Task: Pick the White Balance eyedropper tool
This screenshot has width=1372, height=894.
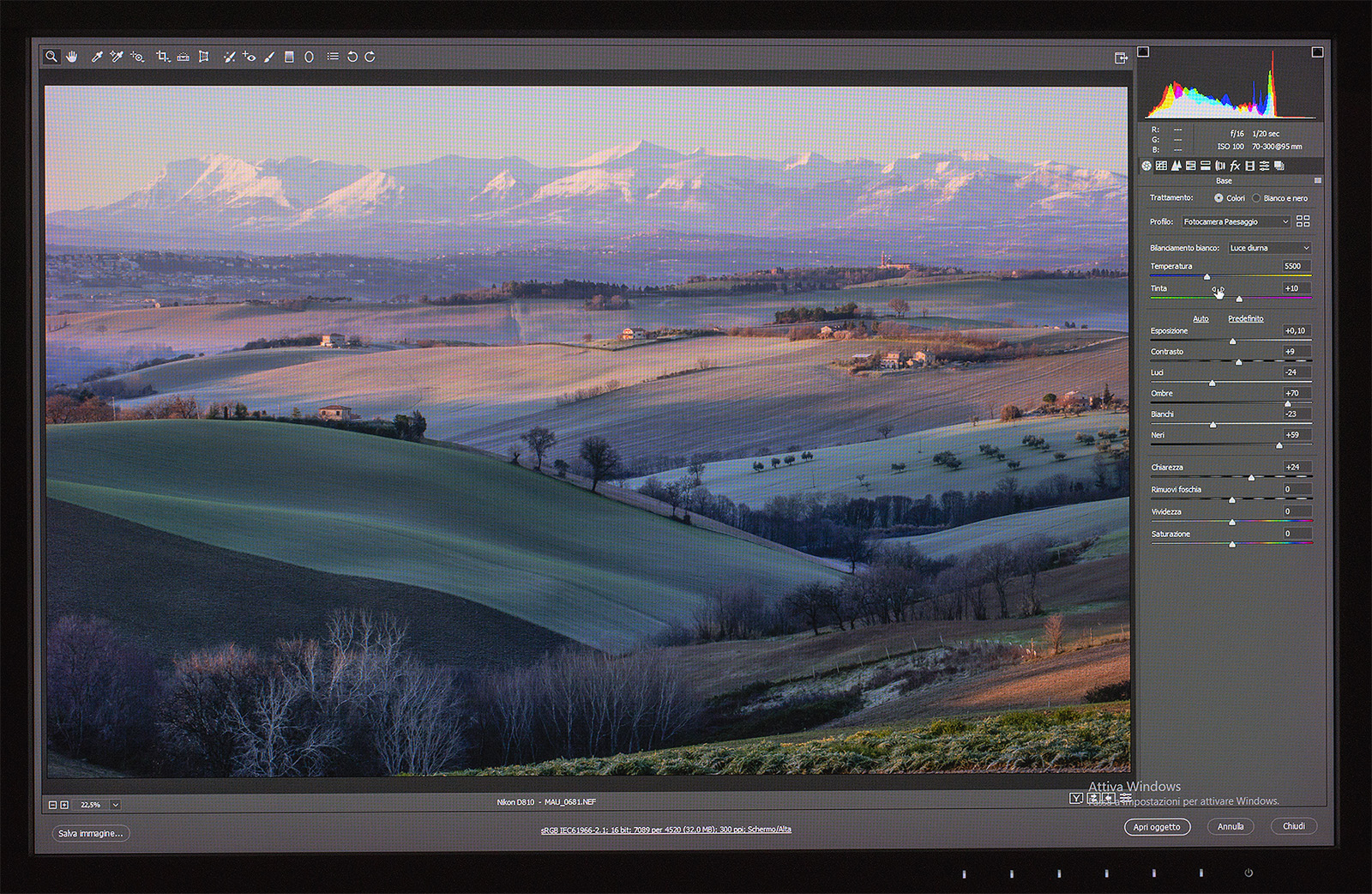Action: coord(97,57)
